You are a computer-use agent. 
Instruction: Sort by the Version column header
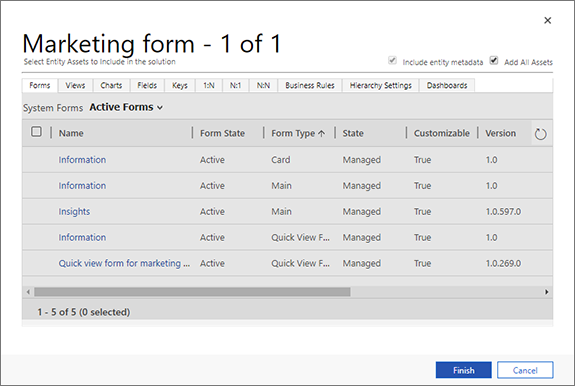(x=501, y=133)
